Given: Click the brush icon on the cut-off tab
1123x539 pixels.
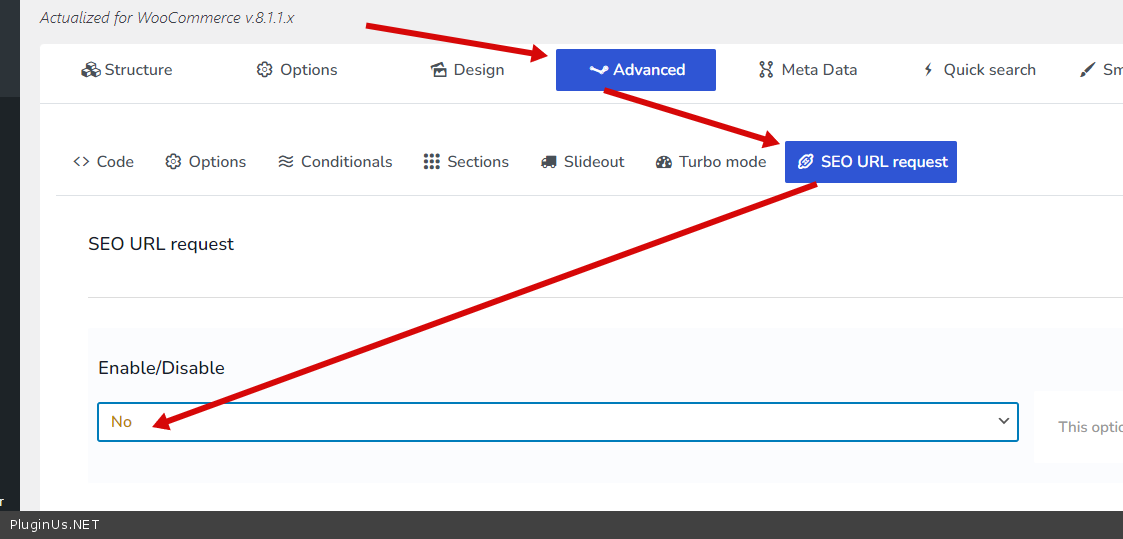Looking at the screenshot, I should [1088, 70].
